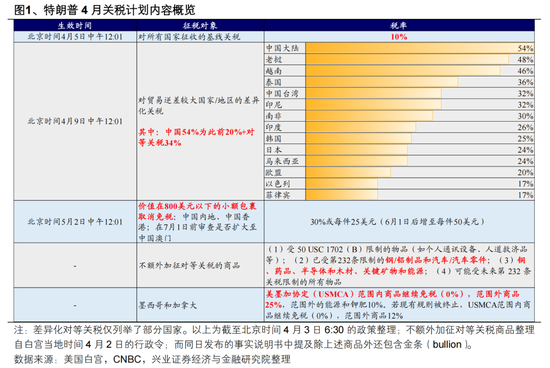Click the 马来西亚 row label

282,161
